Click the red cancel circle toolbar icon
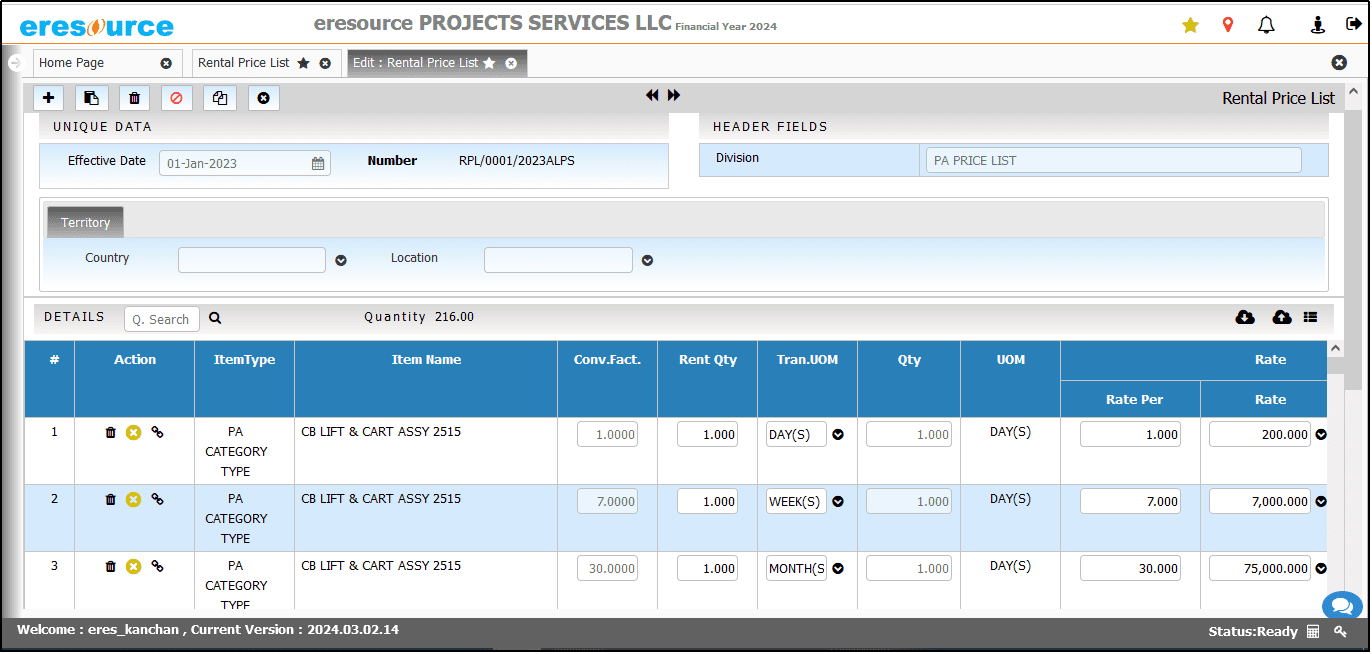Viewport: 1372px width, 654px height. 177,98
